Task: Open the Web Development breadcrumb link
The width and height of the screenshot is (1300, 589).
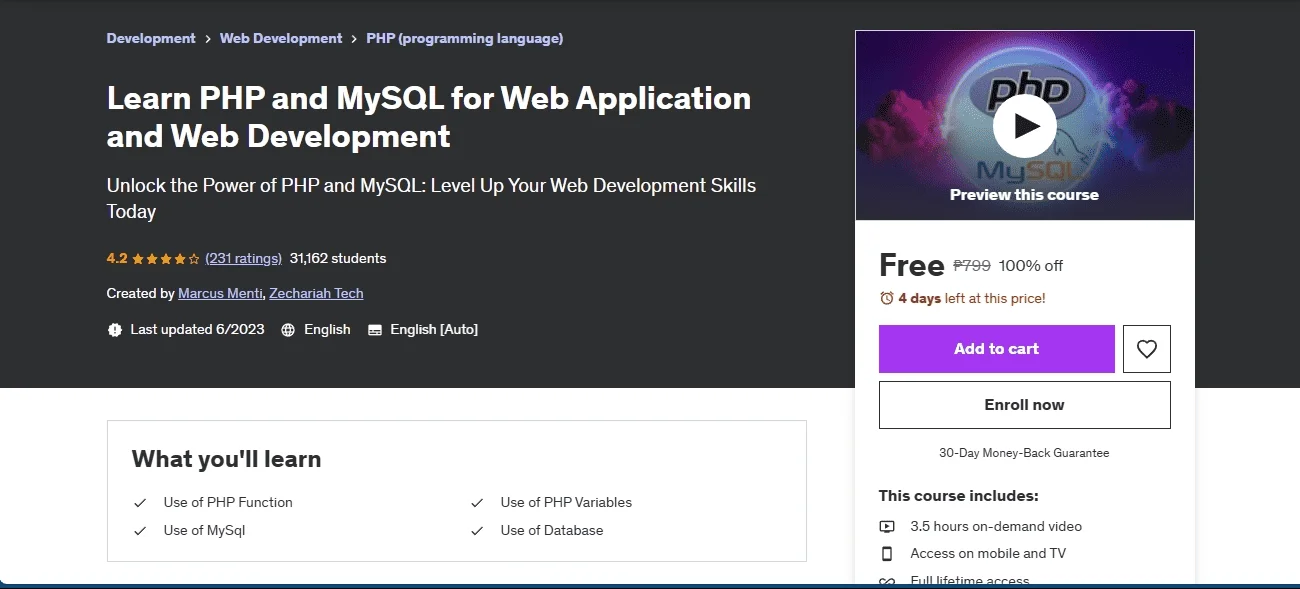Action: pyautogui.click(x=281, y=38)
